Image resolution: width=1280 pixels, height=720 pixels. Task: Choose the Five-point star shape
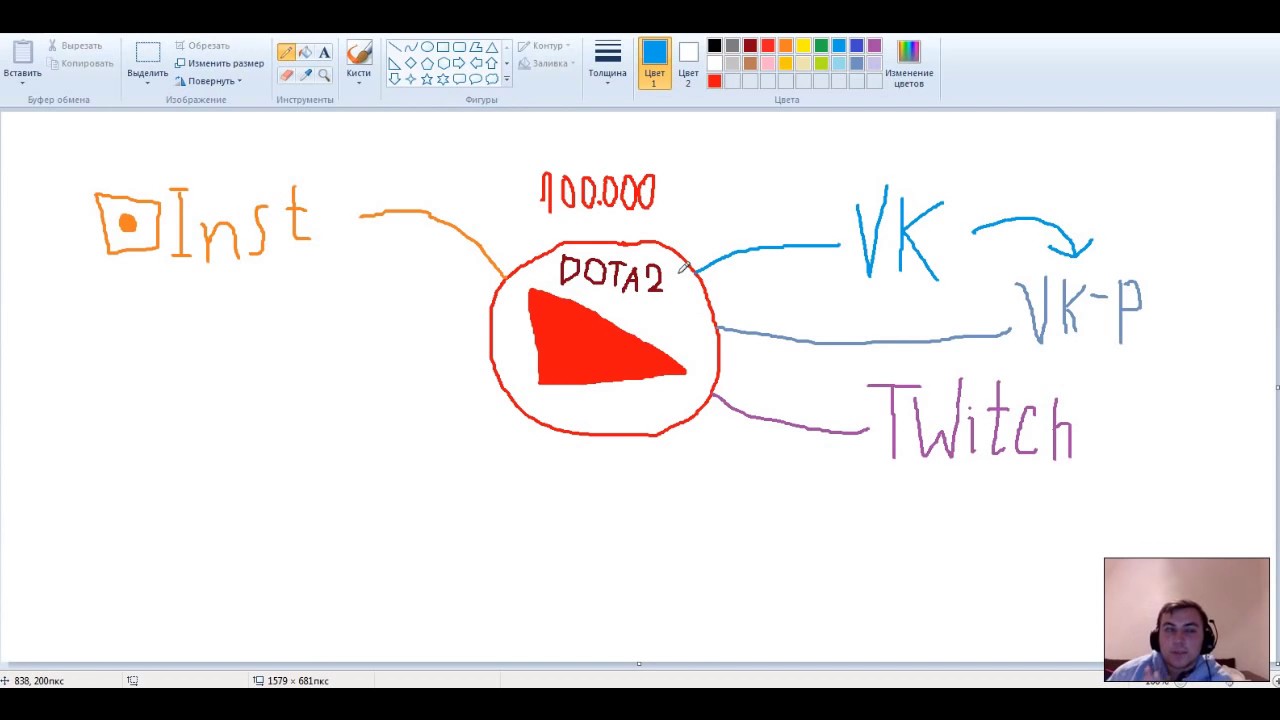tap(427, 79)
